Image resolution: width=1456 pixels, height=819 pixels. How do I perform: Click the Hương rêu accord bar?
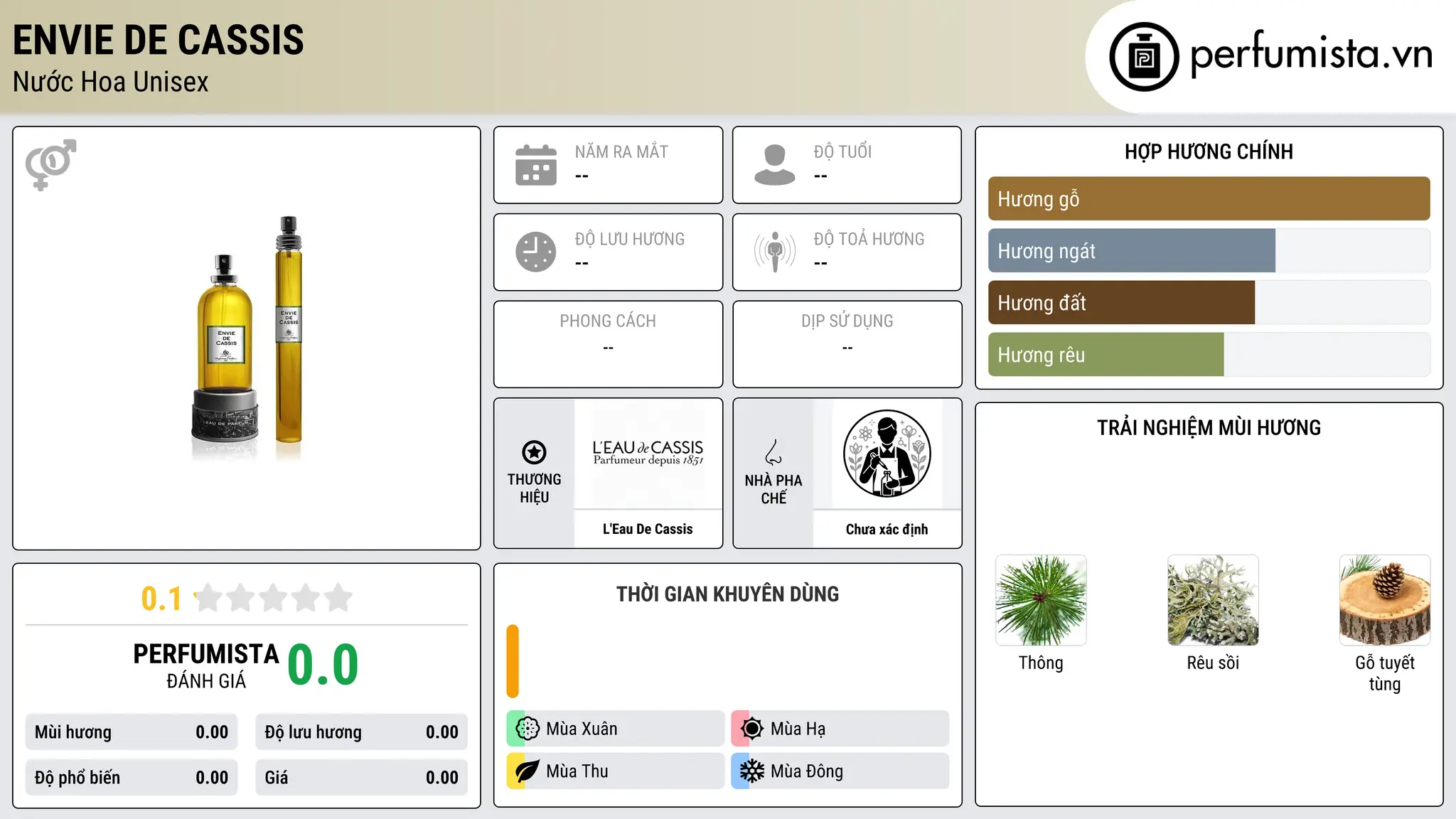pos(1209,355)
